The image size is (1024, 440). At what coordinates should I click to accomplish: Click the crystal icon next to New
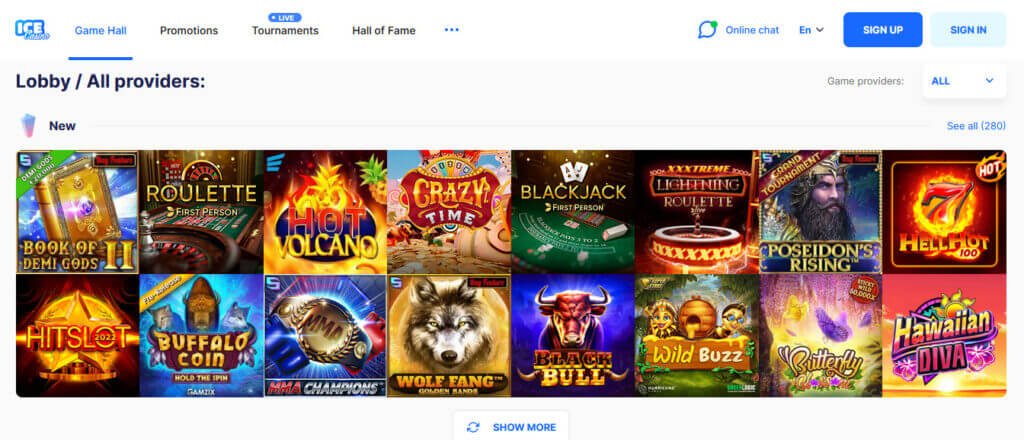click(x=28, y=125)
